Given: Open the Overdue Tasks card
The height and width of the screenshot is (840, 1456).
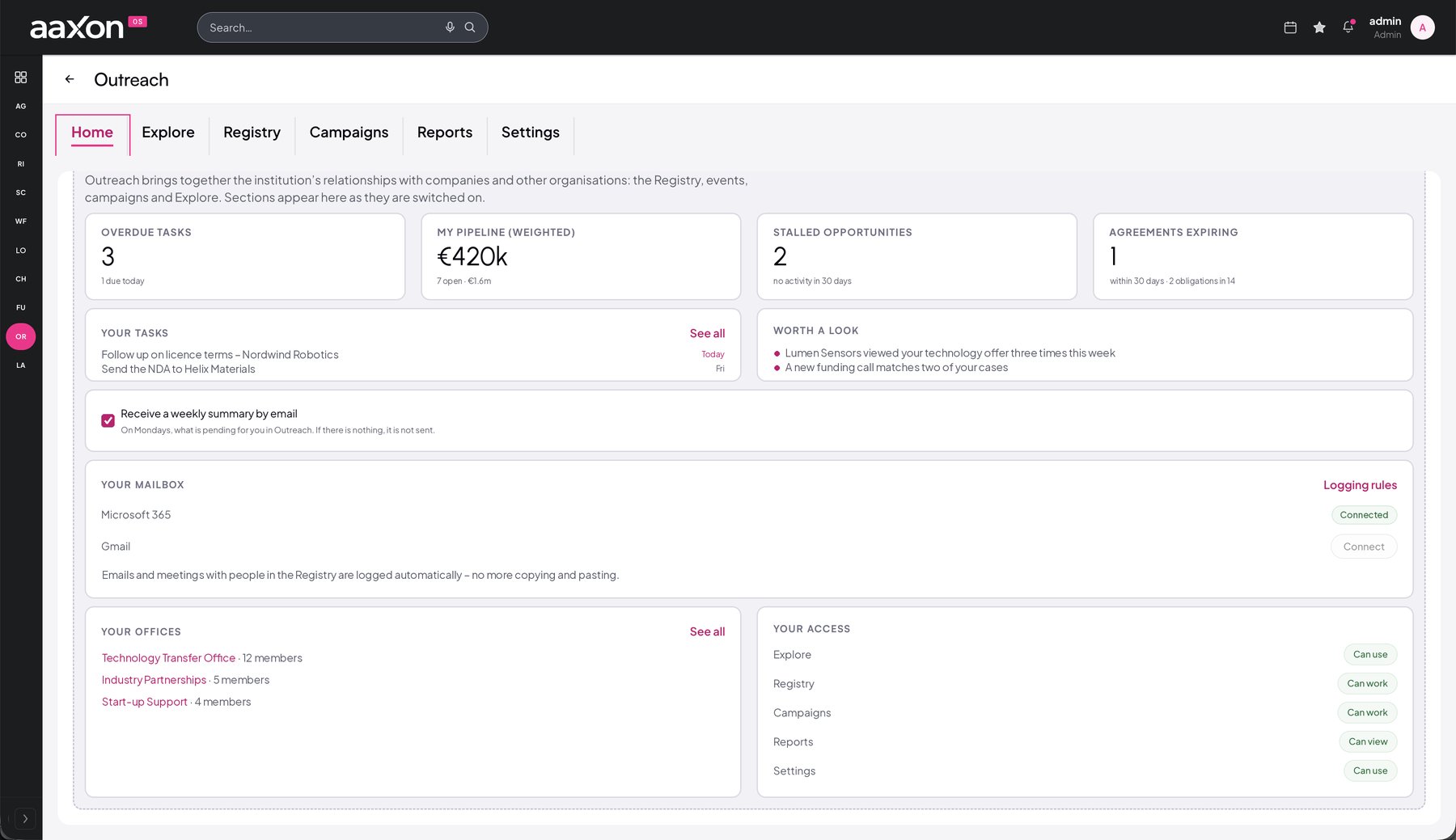Looking at the screenshot, I should 245,256.
